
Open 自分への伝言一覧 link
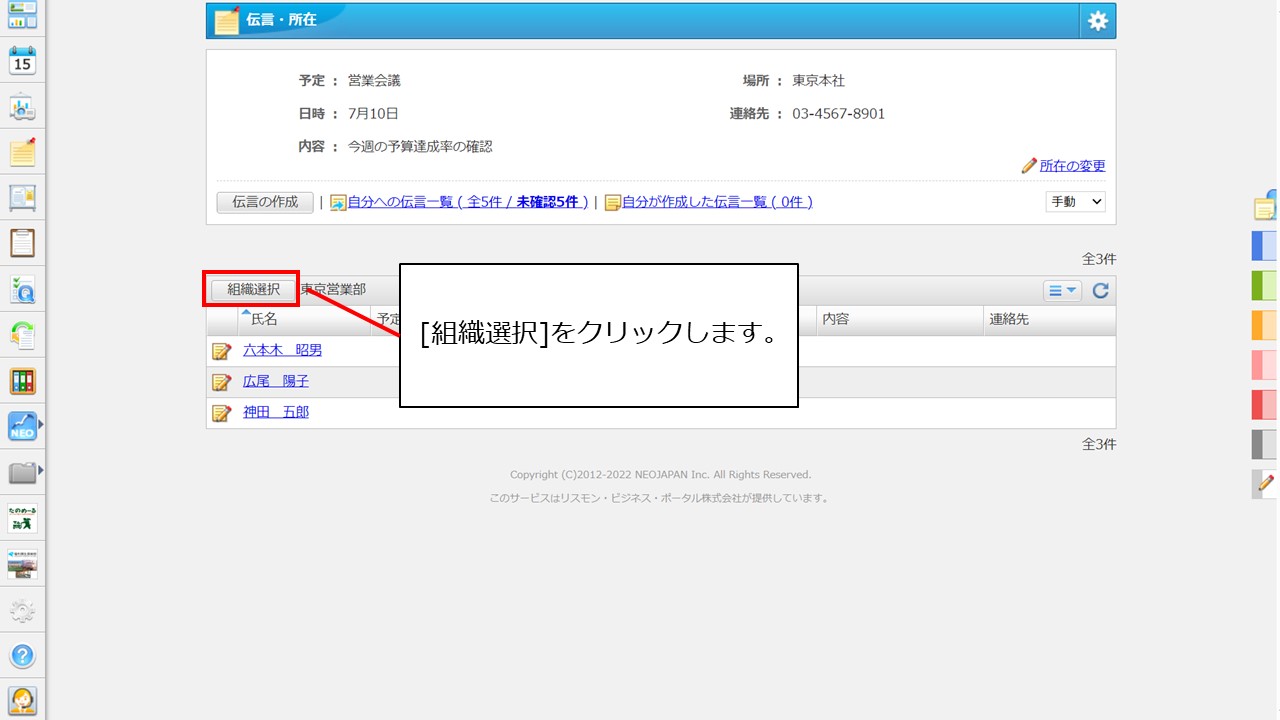467,202
